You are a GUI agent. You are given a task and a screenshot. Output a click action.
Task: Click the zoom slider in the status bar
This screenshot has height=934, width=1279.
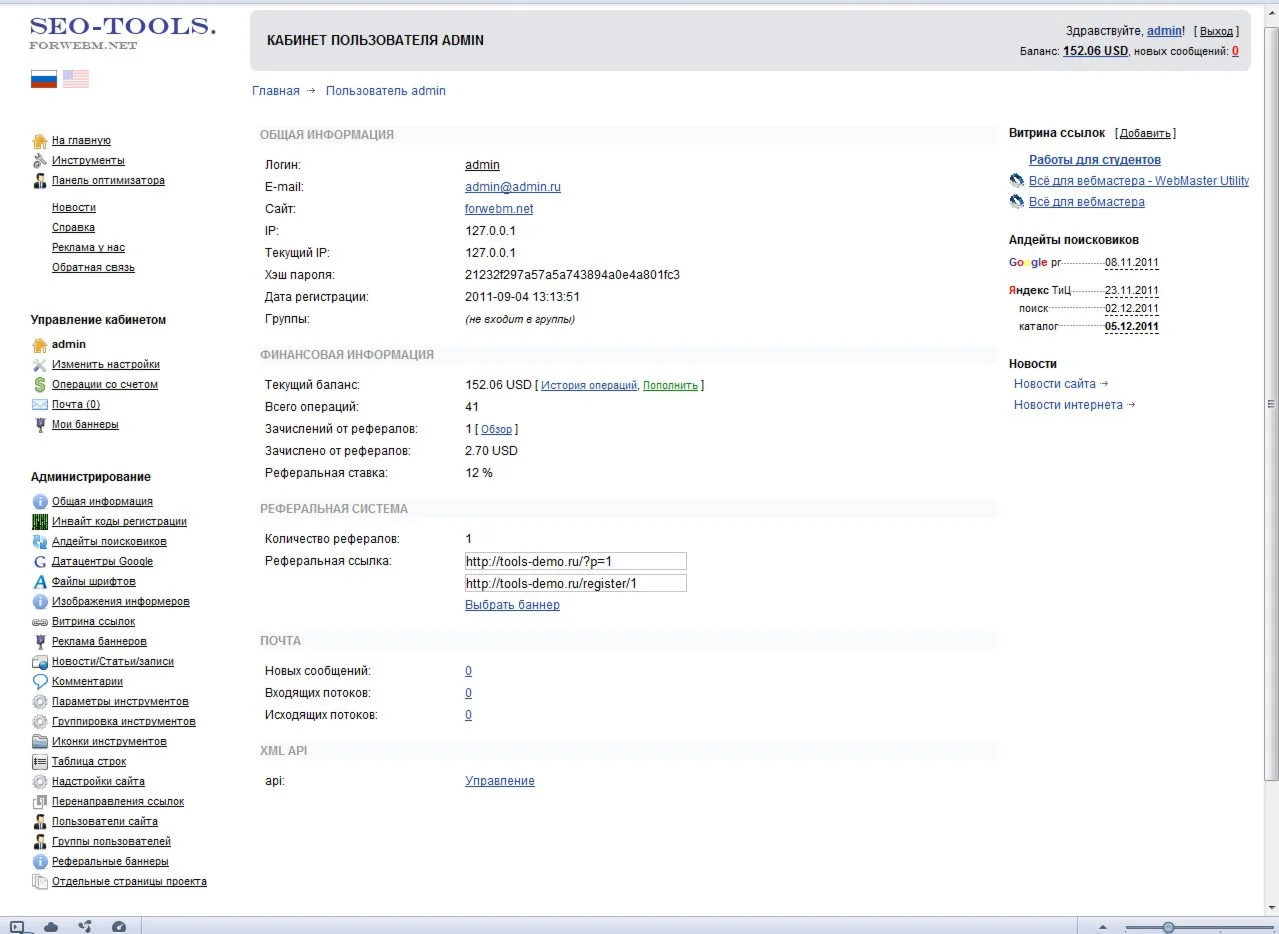coord(1167,927)
